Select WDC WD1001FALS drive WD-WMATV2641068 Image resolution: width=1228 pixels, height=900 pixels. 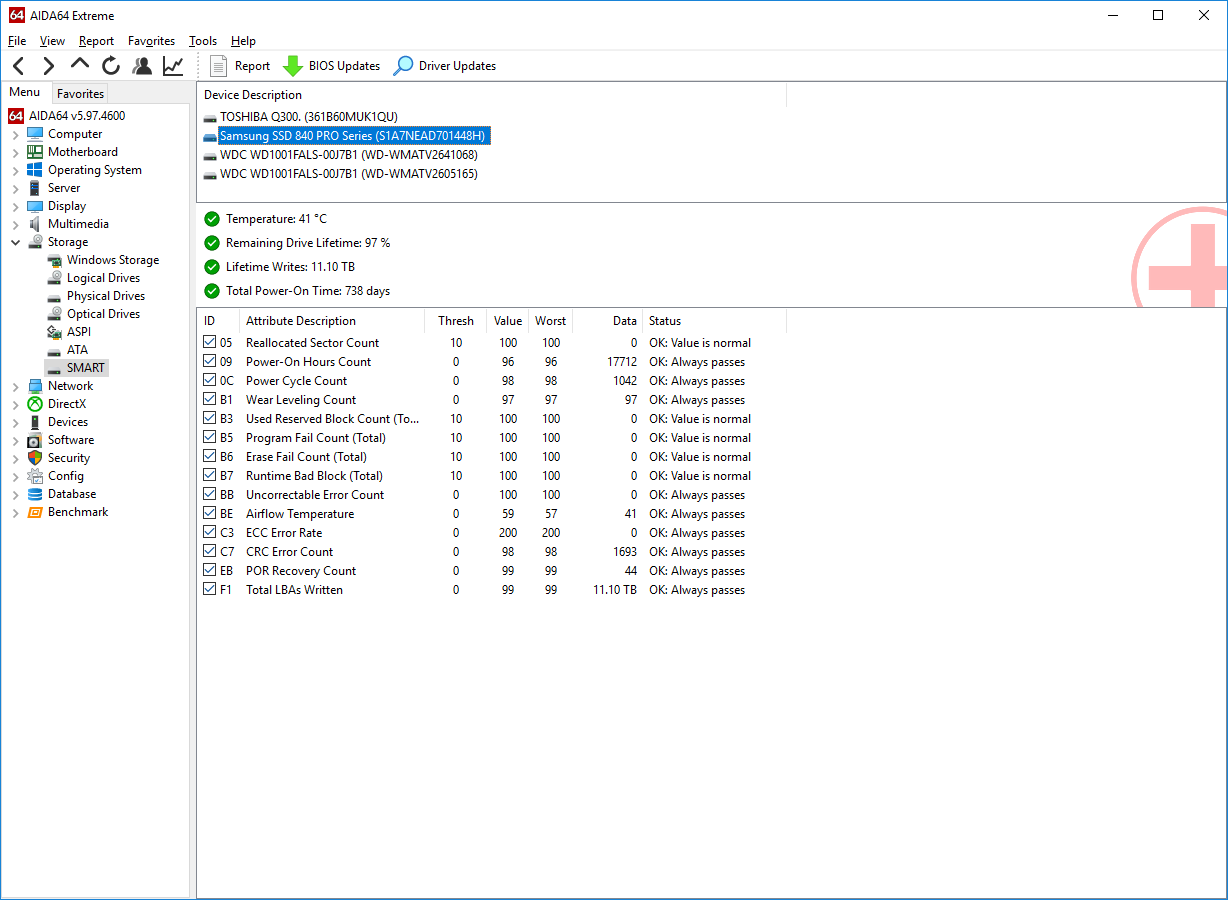(348, 155)
